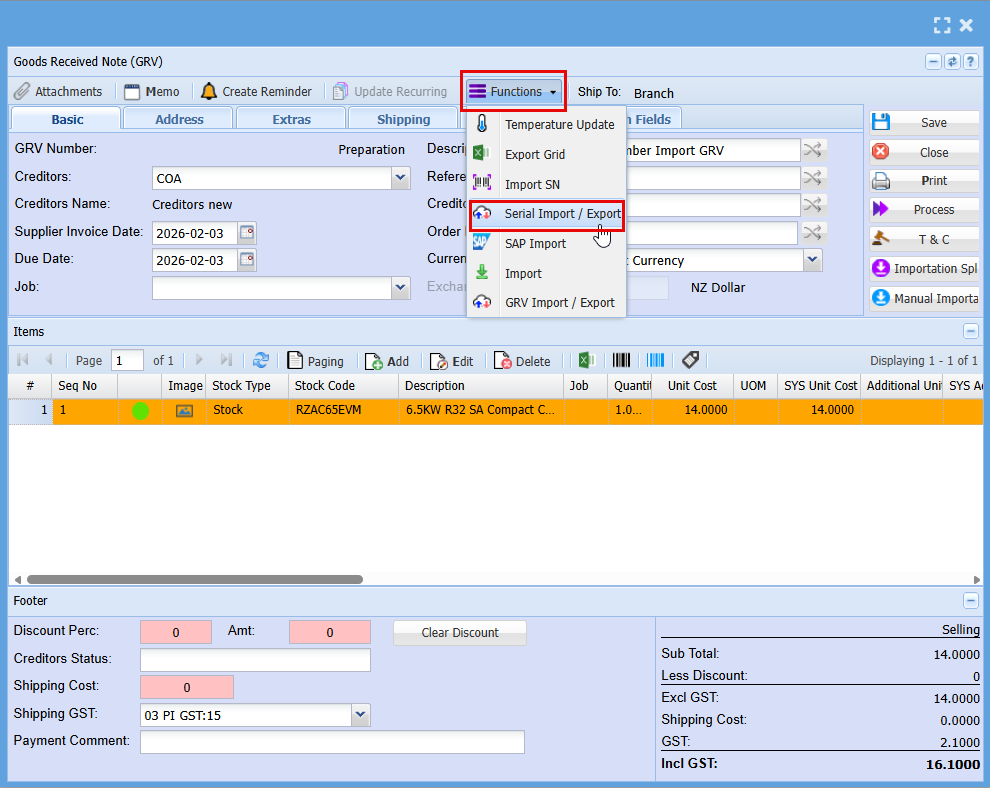Expand the Creditors dropdown
Image resolution: width=990 pixels, height=788 pixels.
pyautogui.click(x=401, y=178)
